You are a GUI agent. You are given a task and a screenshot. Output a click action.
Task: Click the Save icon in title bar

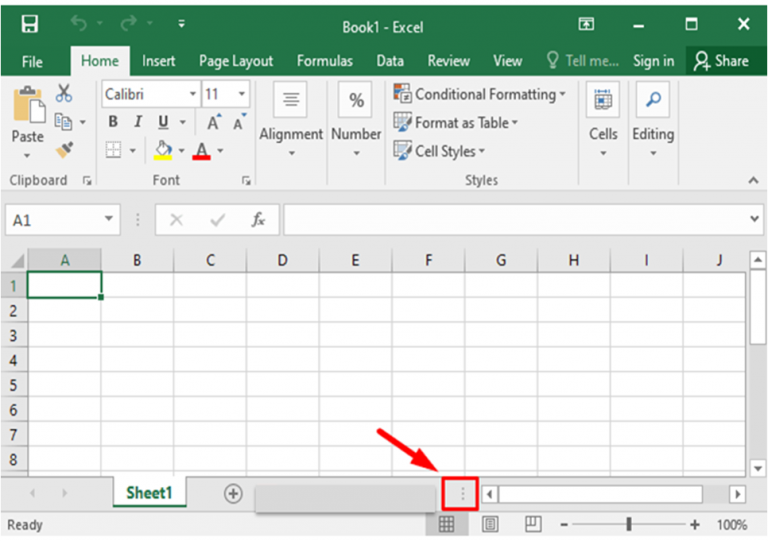point(29,24)
